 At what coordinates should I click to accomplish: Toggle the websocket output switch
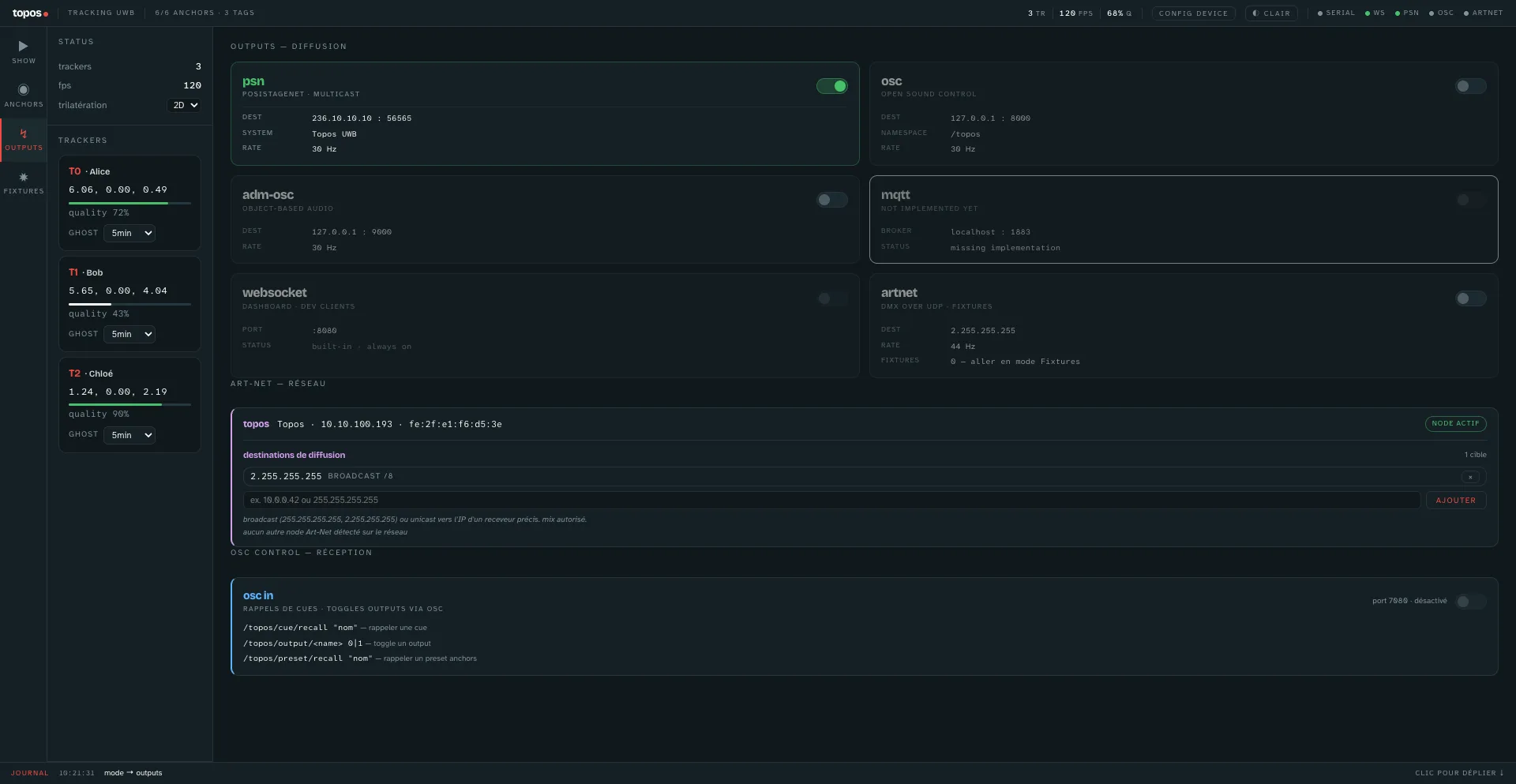tap(832, 298)
